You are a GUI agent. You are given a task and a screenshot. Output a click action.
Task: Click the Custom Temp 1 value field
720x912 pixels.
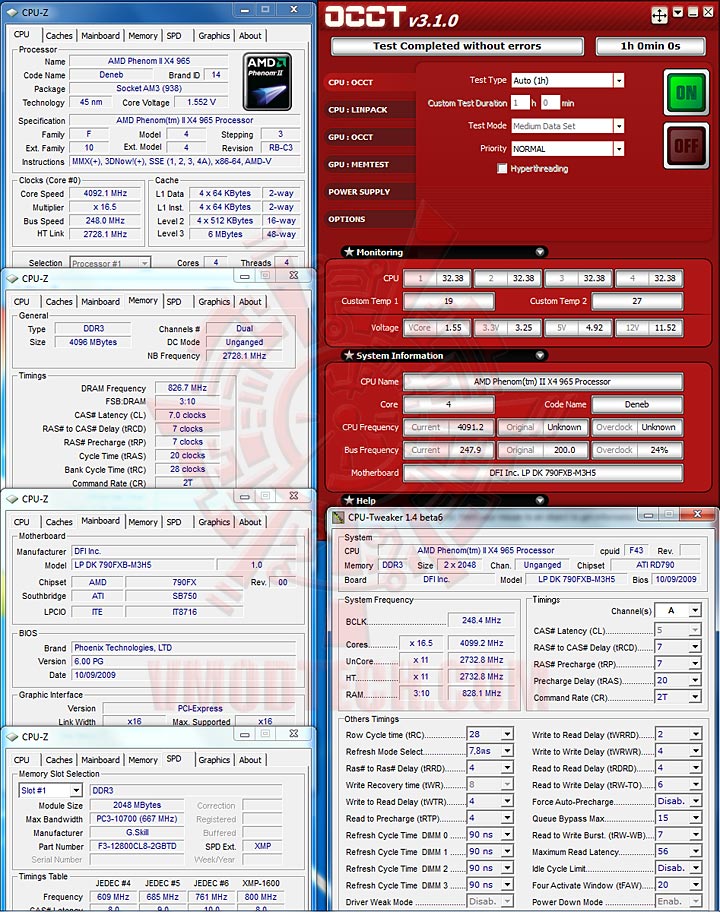point(448,301)
